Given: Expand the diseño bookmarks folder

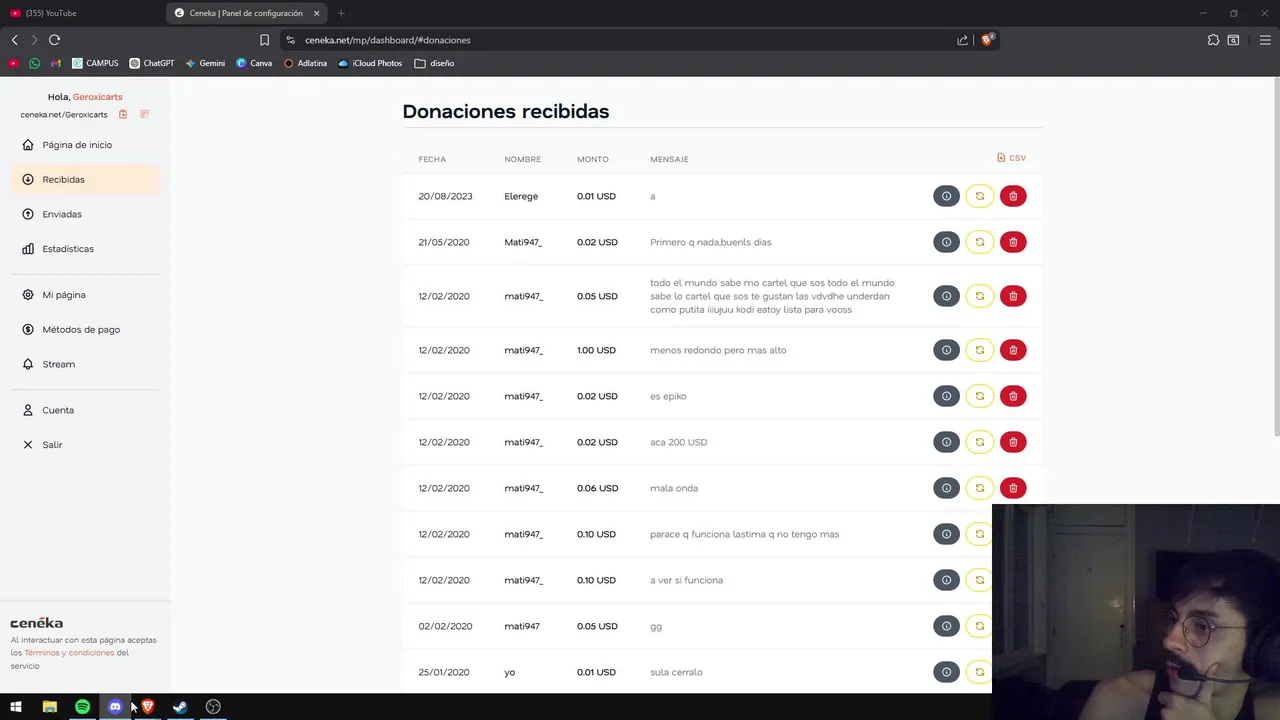Looking at the screenshot, I should (434, 63).
